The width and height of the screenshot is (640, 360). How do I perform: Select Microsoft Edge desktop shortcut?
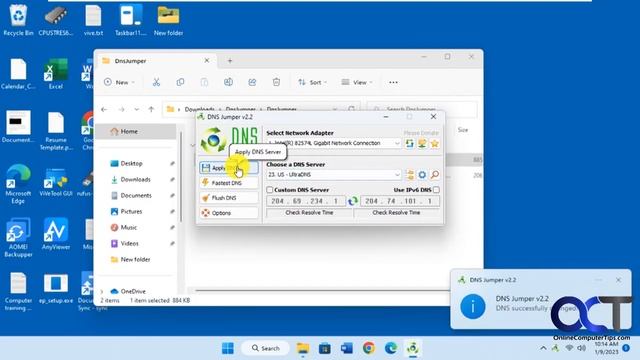18,184
